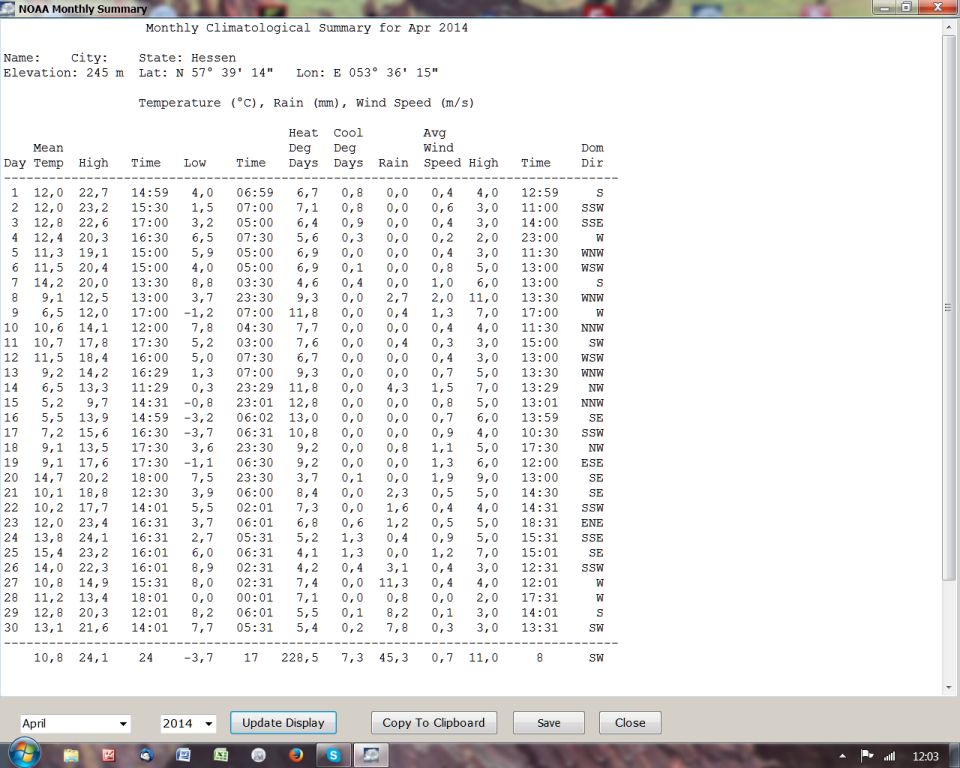Image resolution: width=960 pixels, height=768 pixels.
Task: Open Microsoft Word from taskbar
Action: click(x=184, y=755)
